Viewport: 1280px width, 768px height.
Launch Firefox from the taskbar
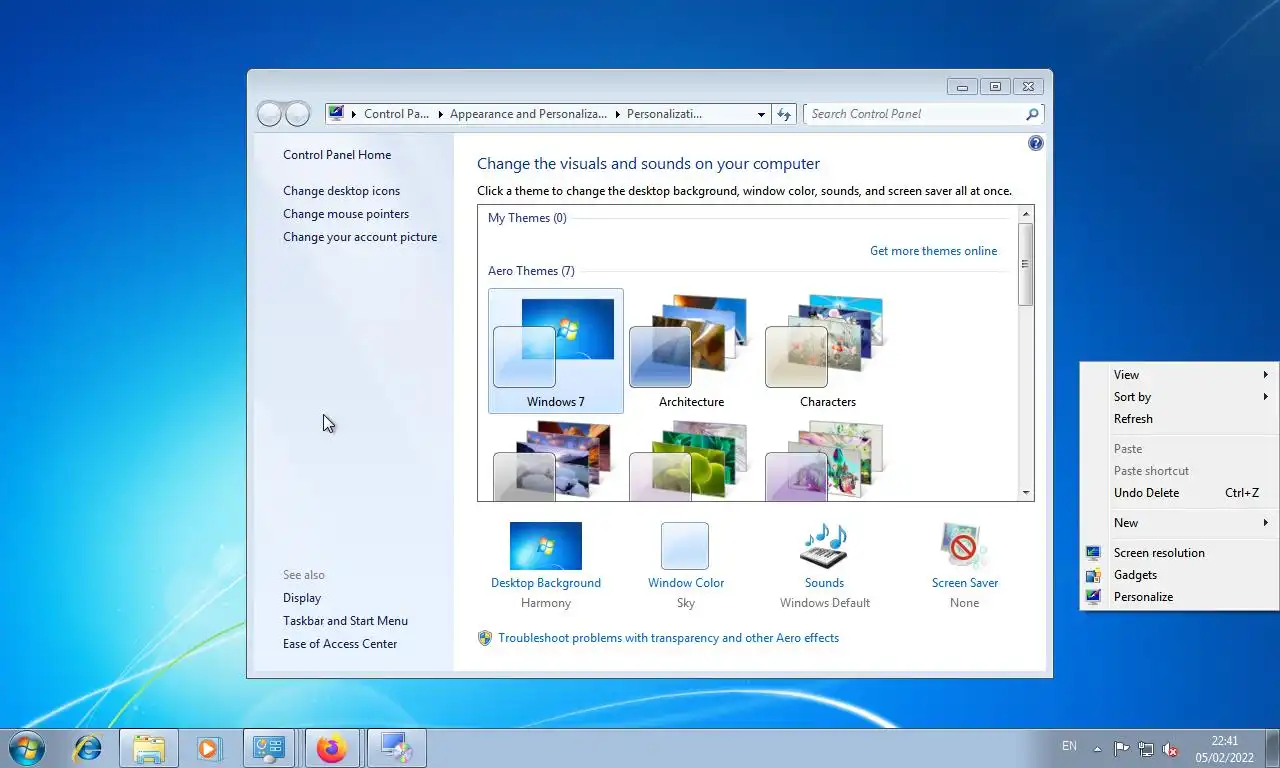click(x=331, y=748)
